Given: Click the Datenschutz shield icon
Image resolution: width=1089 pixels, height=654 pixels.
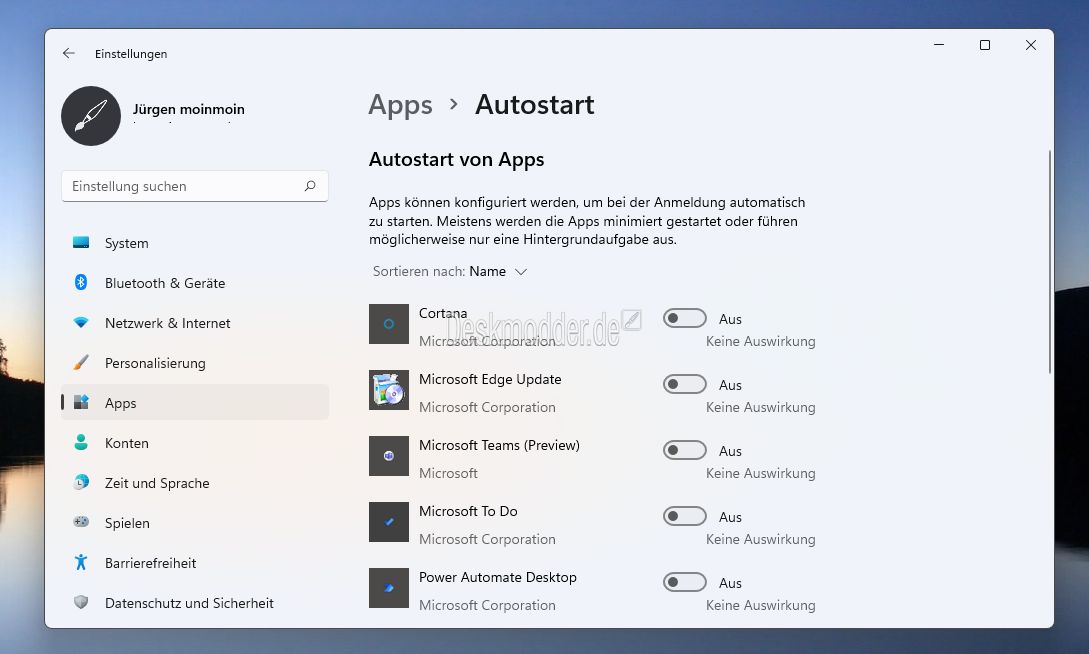Looking at the screenshot, I should click(81, 602).
